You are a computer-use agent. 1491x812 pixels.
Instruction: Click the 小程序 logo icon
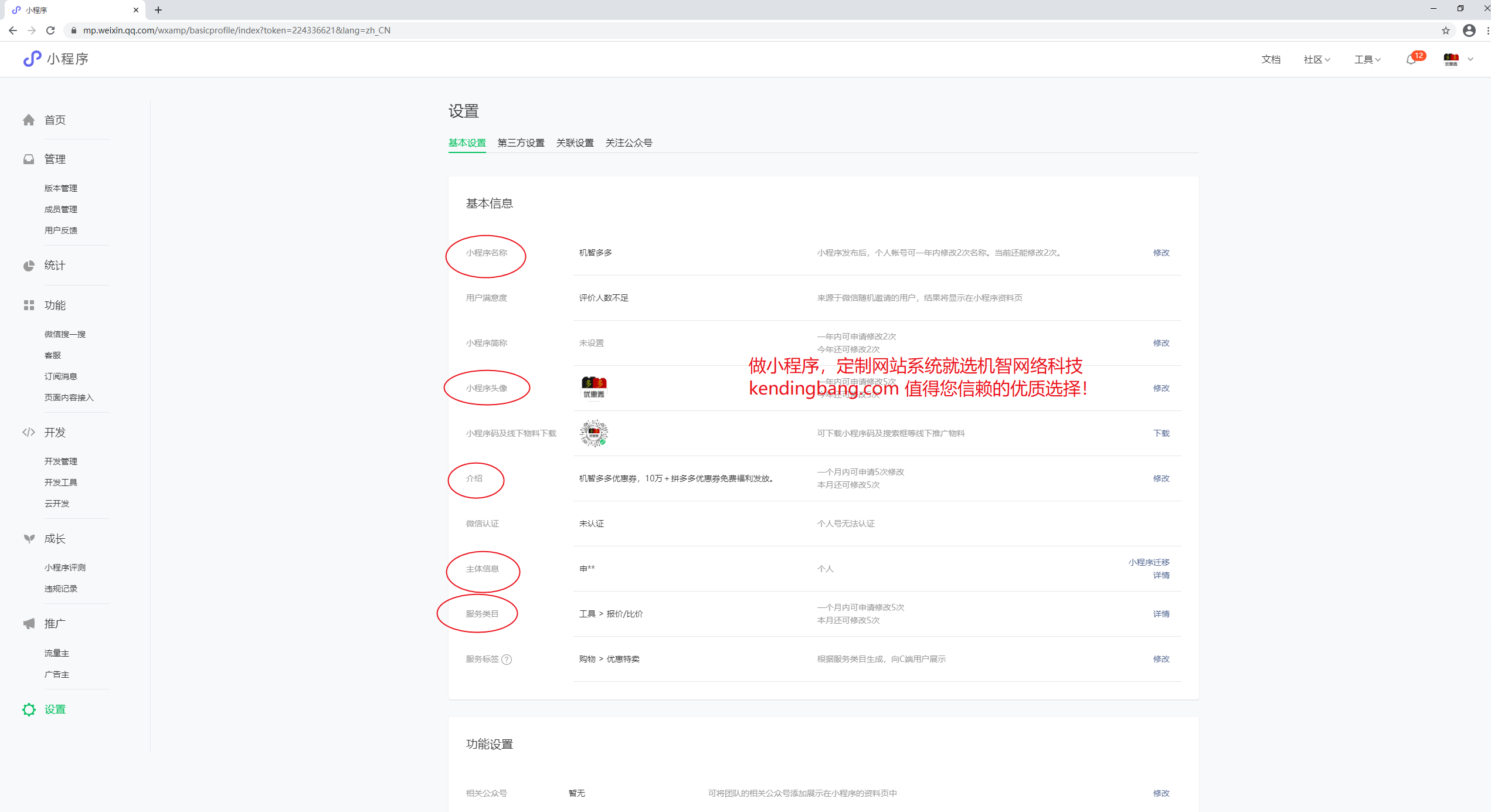click(32, 59)
